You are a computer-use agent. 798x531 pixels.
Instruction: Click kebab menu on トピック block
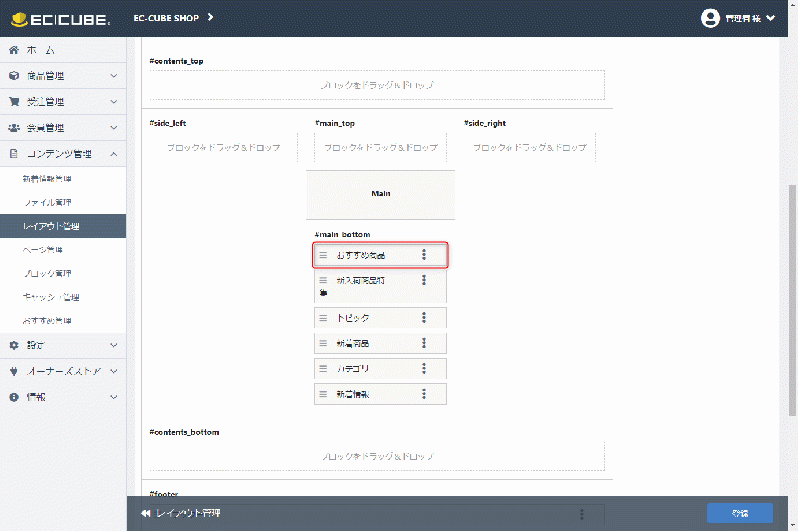pyautogui.click(x=424, y=318)
